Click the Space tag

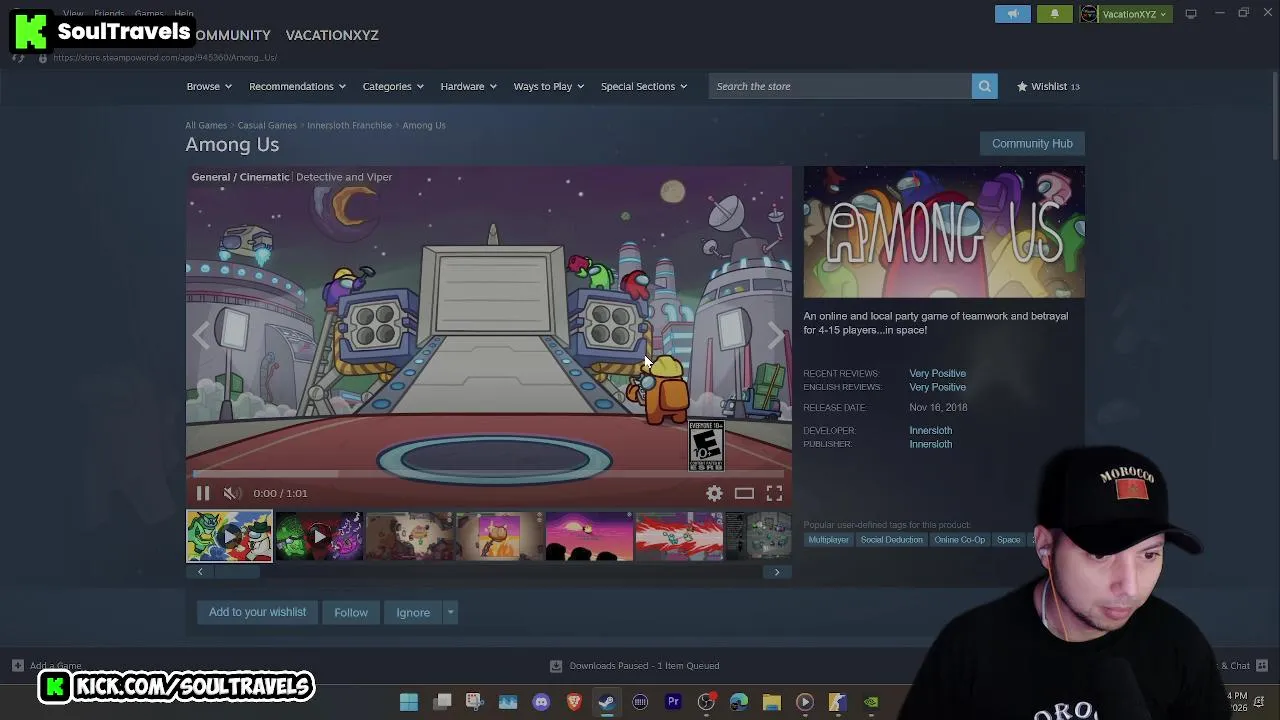click(1008, 540)
